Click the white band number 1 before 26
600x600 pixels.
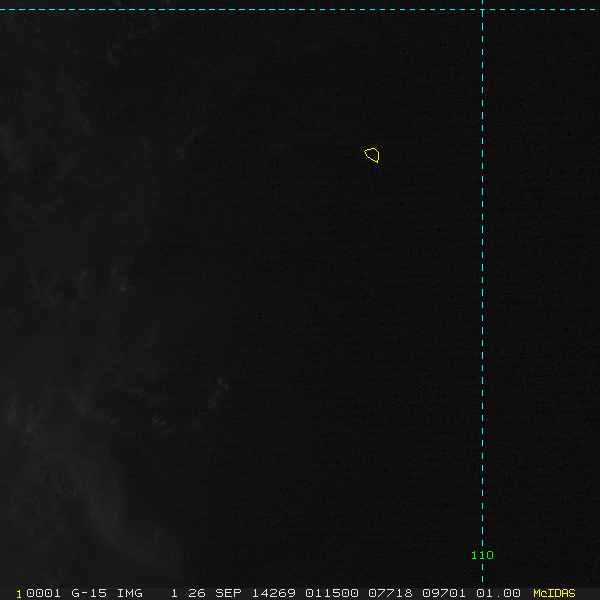point(174,593)
